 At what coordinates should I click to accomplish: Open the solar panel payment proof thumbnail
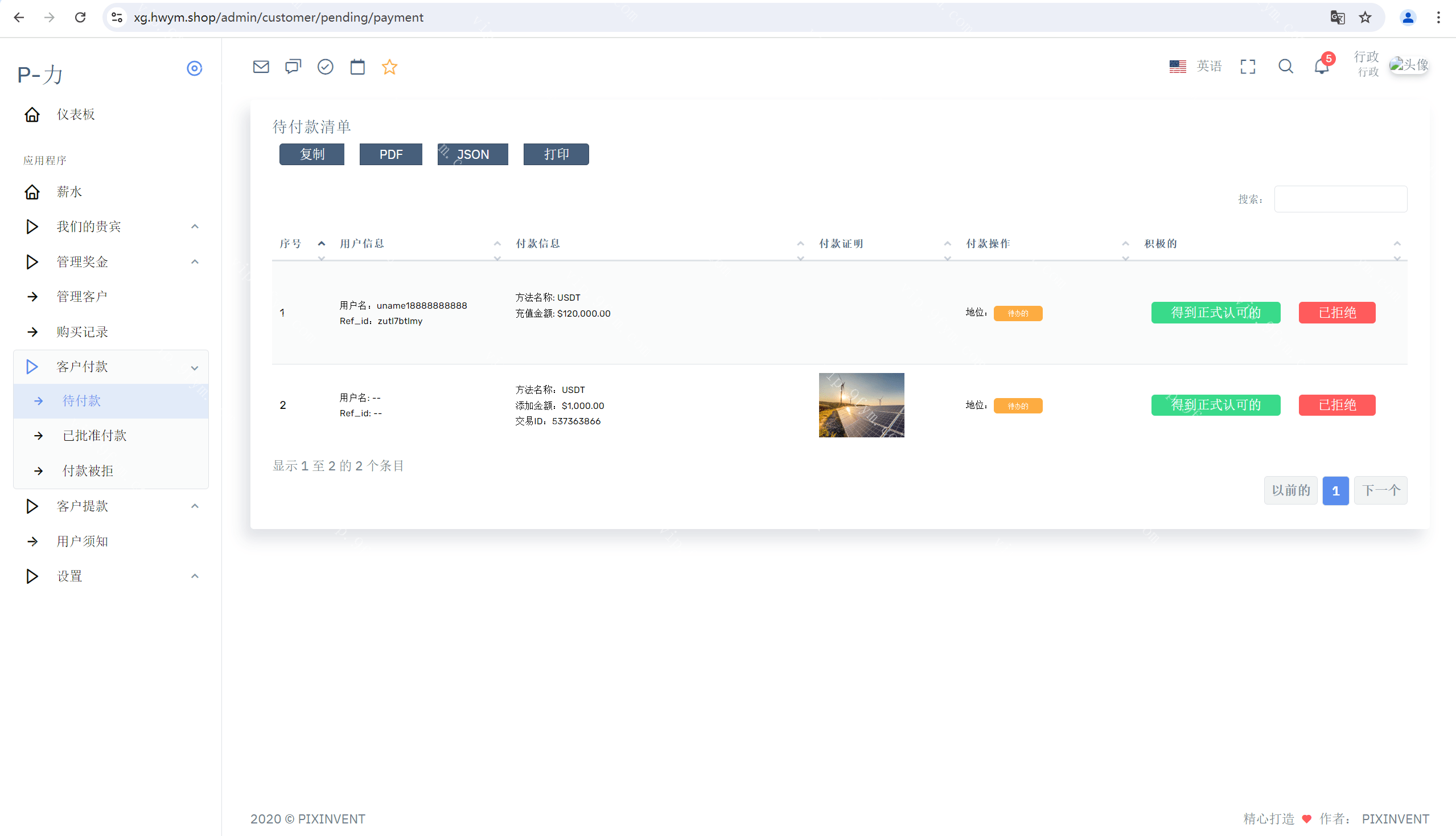pyautogui.click(x=861, y=405)
